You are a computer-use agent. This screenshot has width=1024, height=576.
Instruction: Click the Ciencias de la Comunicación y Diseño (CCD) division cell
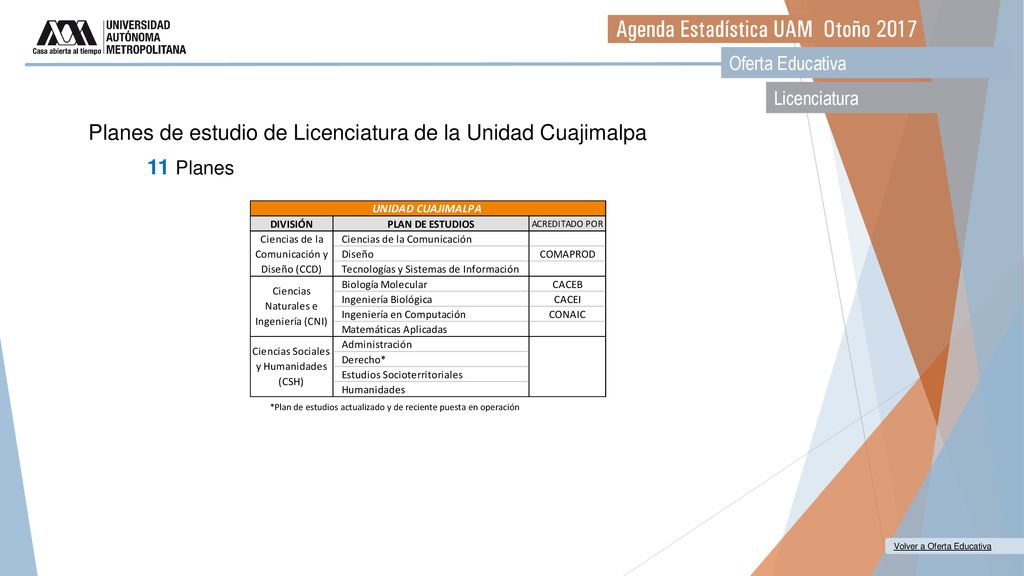click(x=291, y=254)
